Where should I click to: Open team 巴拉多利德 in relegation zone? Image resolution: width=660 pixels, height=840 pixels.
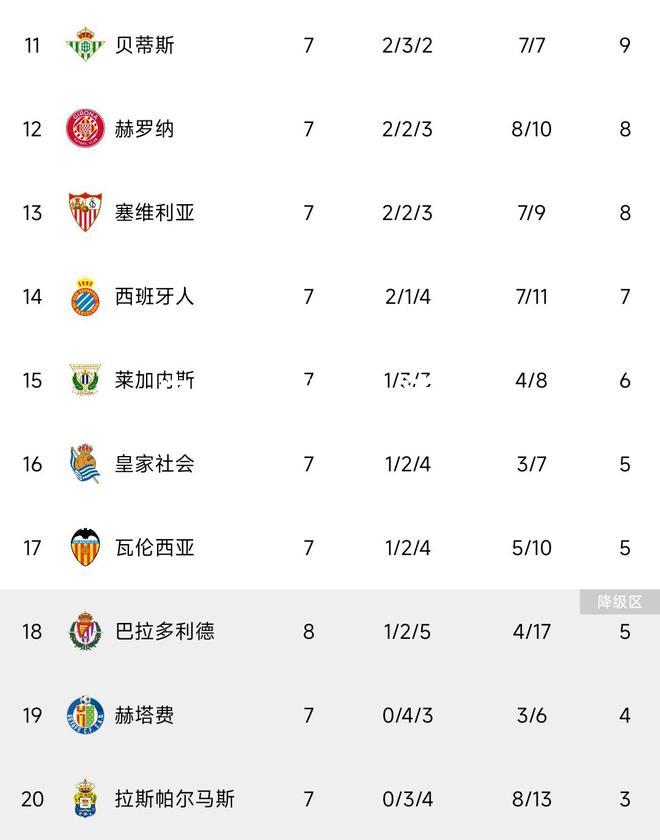tap(164, 632)
